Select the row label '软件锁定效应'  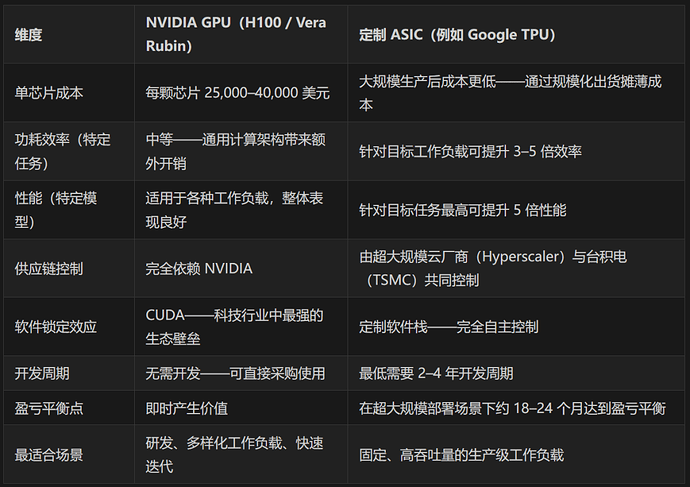point(69,327)
